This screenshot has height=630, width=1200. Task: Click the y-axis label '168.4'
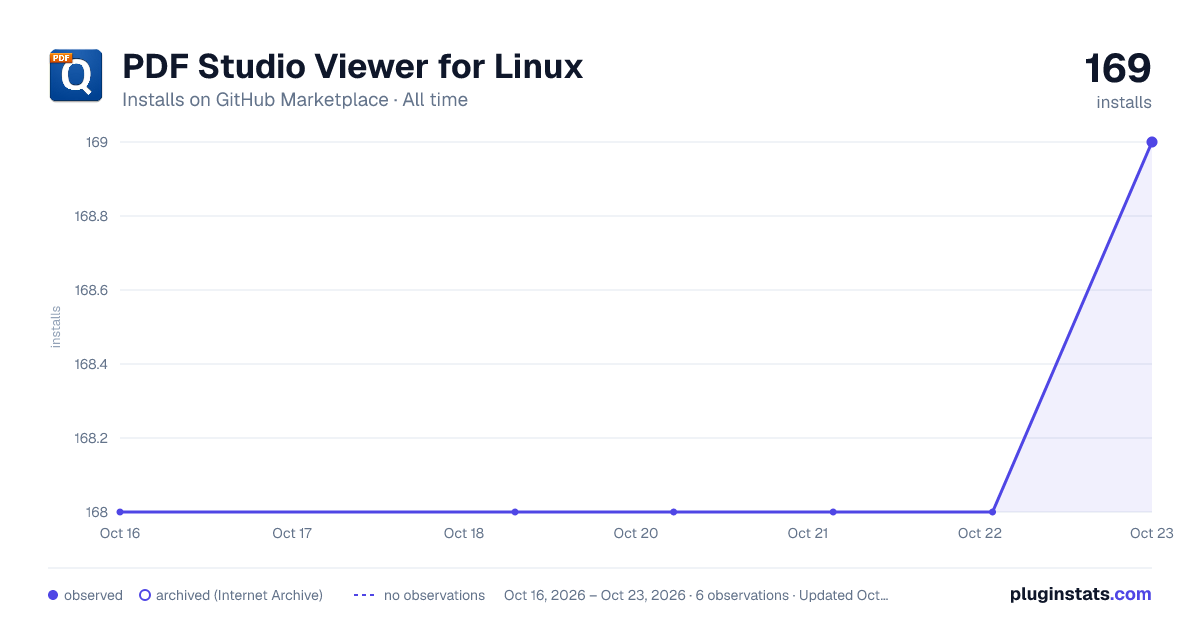click(x=91, y=364)
